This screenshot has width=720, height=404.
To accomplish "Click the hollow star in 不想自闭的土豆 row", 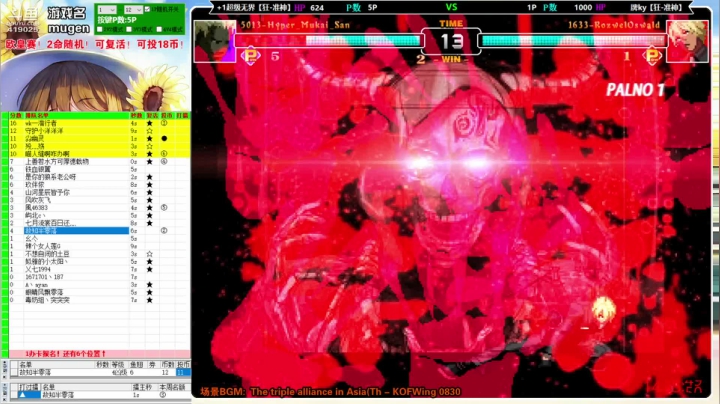I will click(149, 254).
